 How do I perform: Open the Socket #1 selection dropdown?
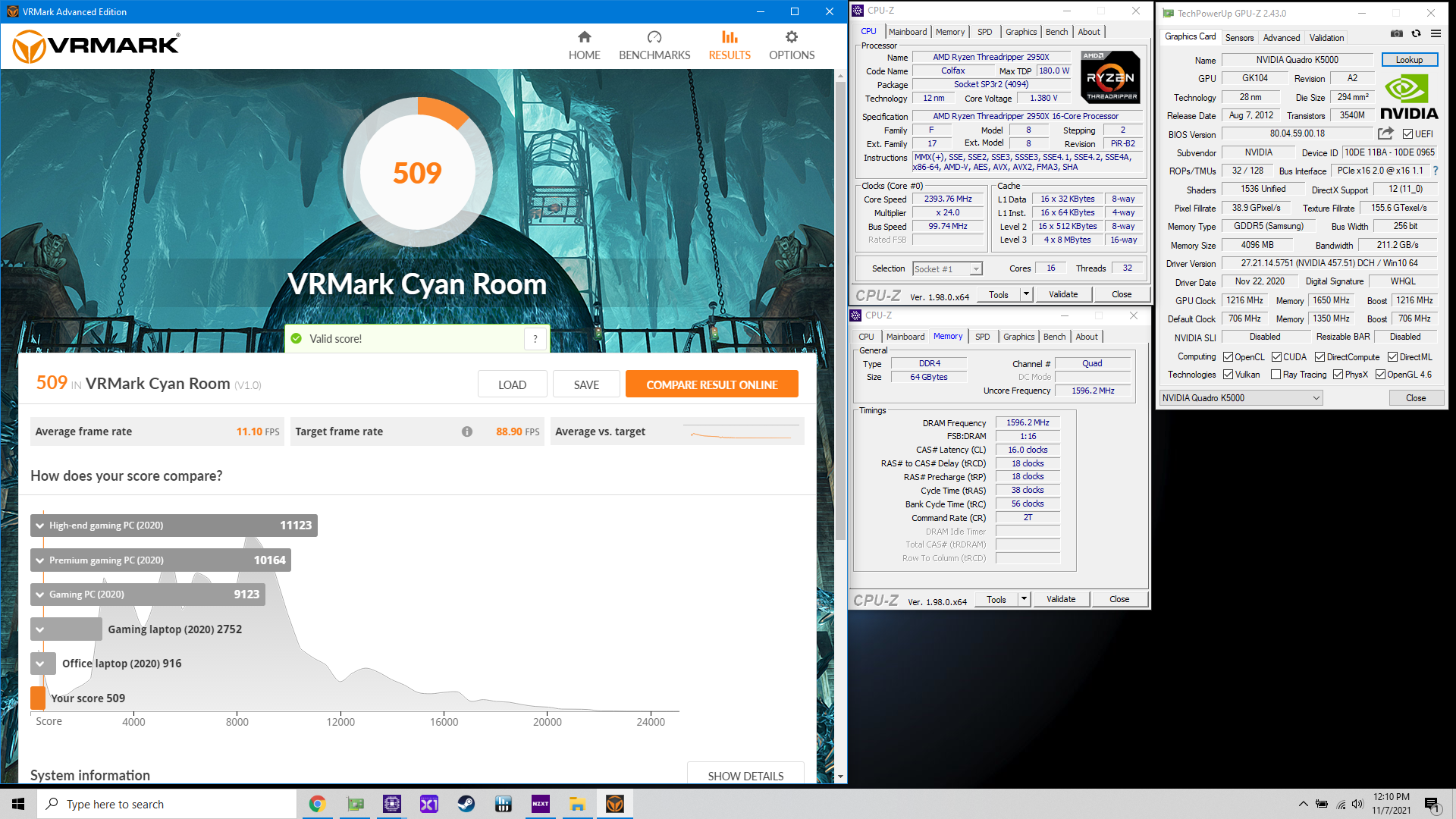[947, 269]
